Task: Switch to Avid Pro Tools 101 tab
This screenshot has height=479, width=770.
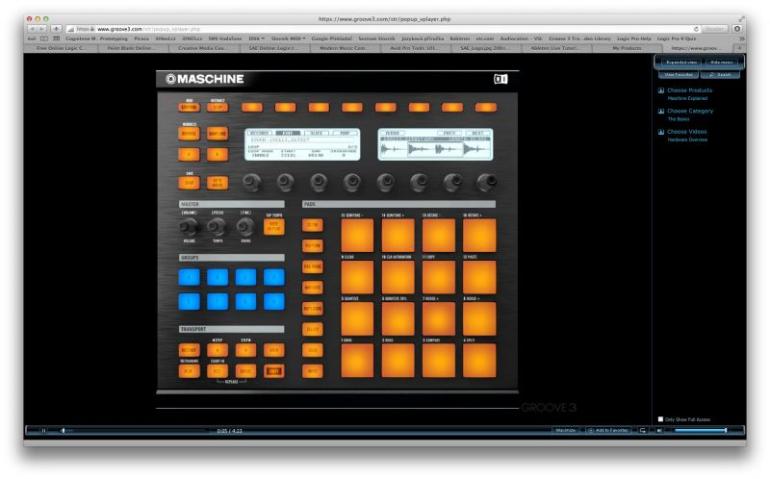Action: click(x=416, y=48)
